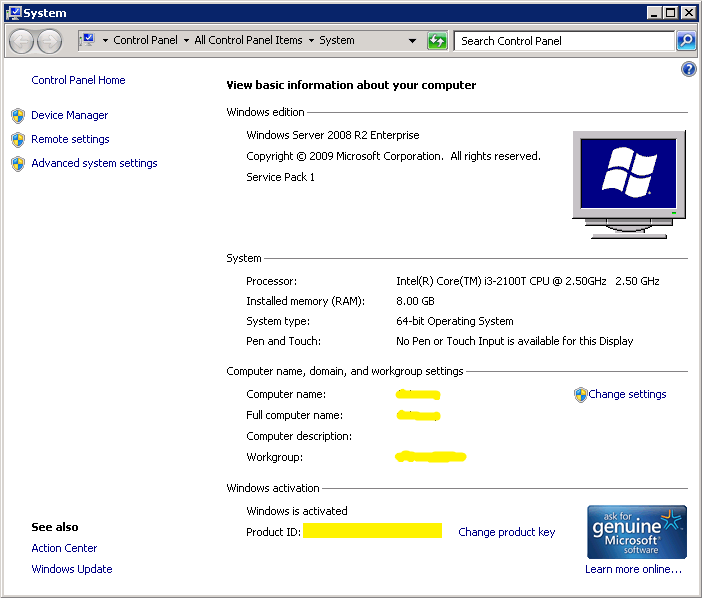Click shield icon beside Advanced system settings
Image resolution: width=702 pixels, height=598 pixels.
click(18, 164)
